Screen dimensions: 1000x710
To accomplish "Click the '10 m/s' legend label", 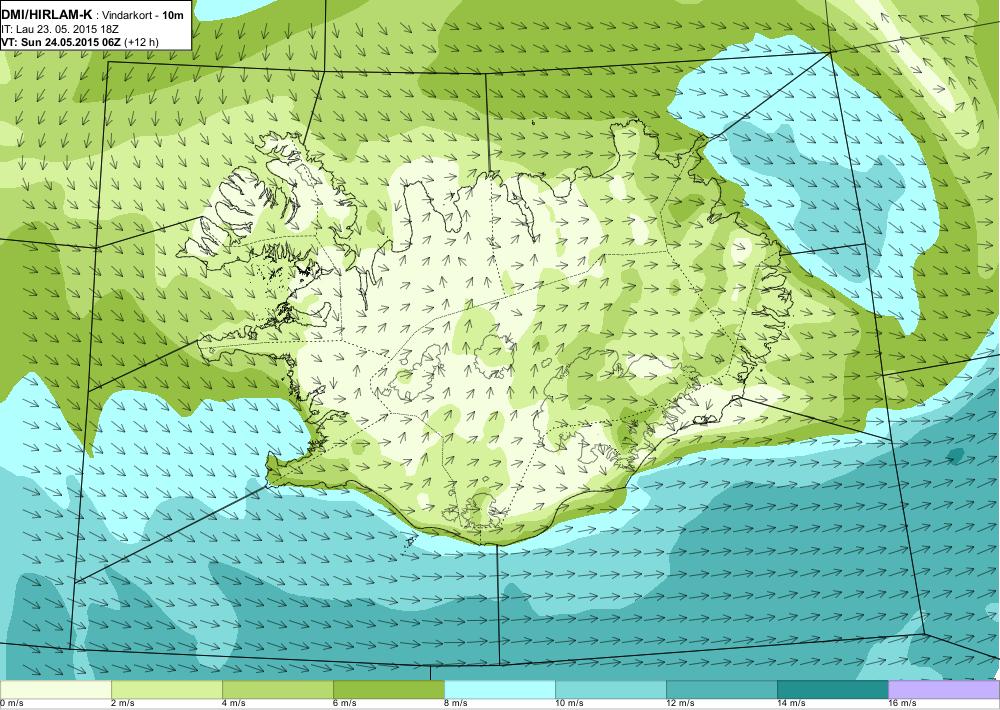I will tap(570, 704).
